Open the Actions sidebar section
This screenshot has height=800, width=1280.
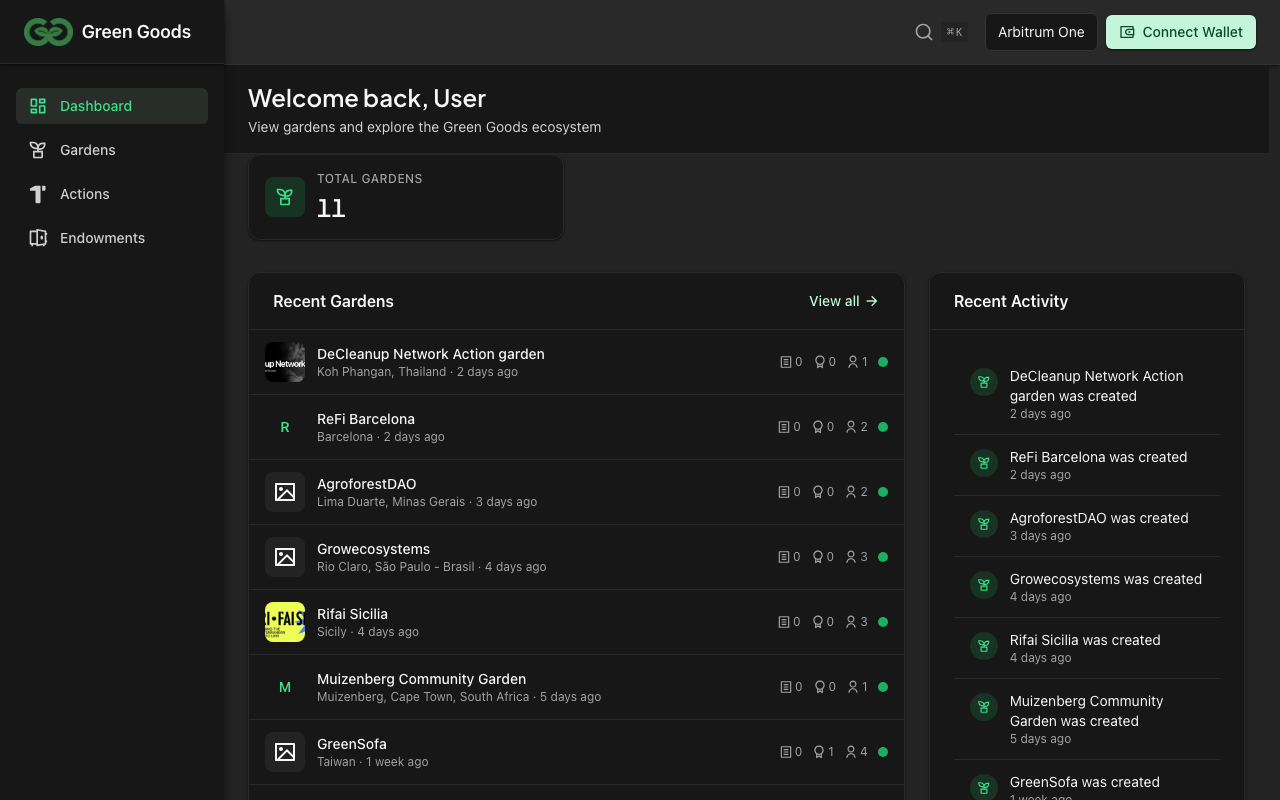click(x=85, y=194)
